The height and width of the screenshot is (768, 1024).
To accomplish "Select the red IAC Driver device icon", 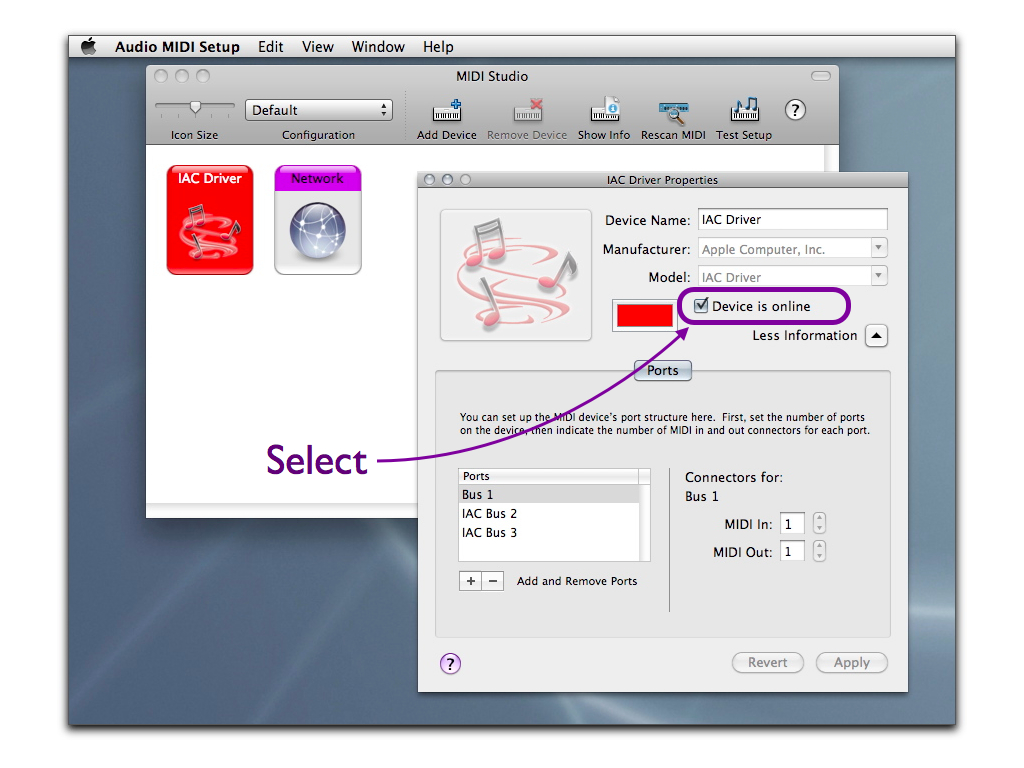I will click(x=210, y=220).
